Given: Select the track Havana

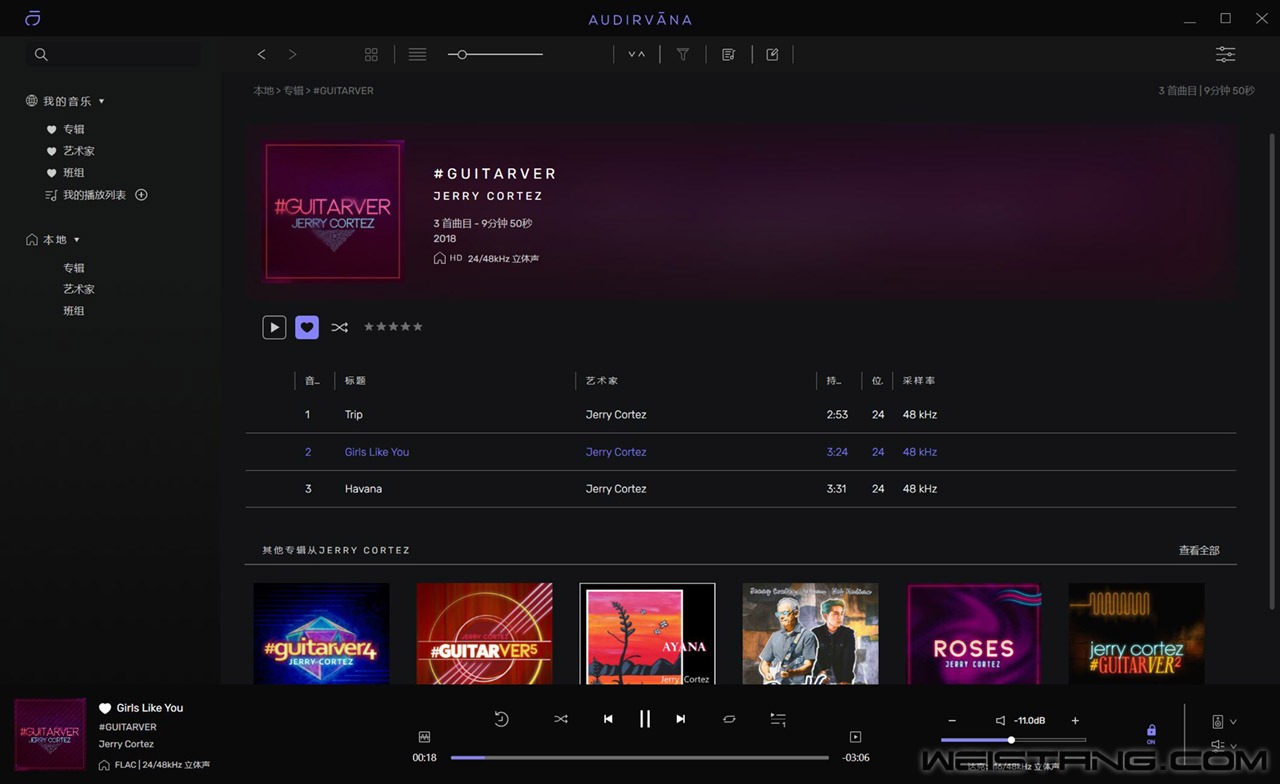Looking at the screenshot, I should click(740, 489).
